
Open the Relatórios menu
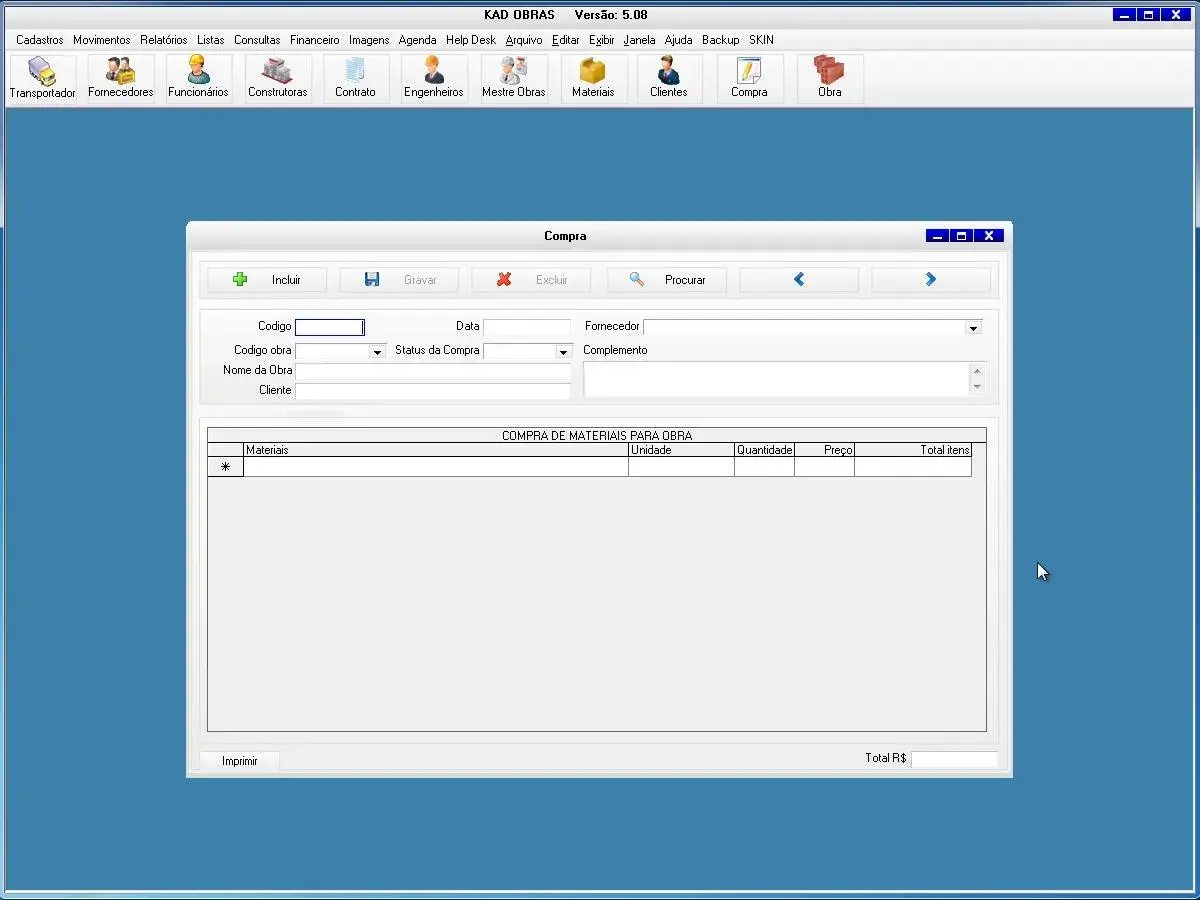tap(163, 40)
